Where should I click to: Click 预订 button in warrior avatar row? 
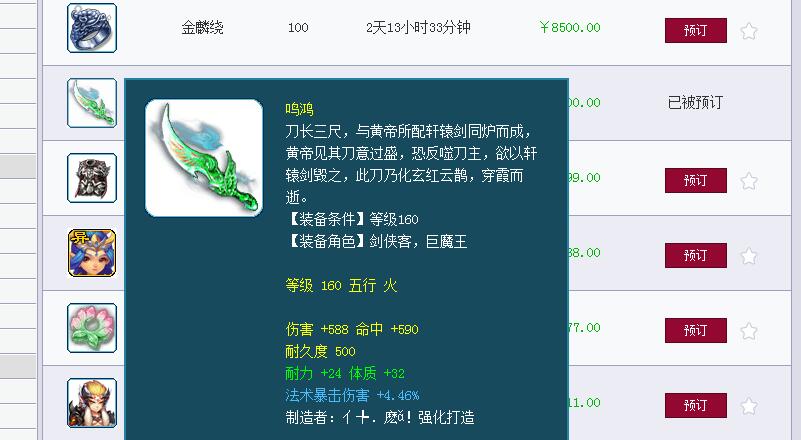696,406
